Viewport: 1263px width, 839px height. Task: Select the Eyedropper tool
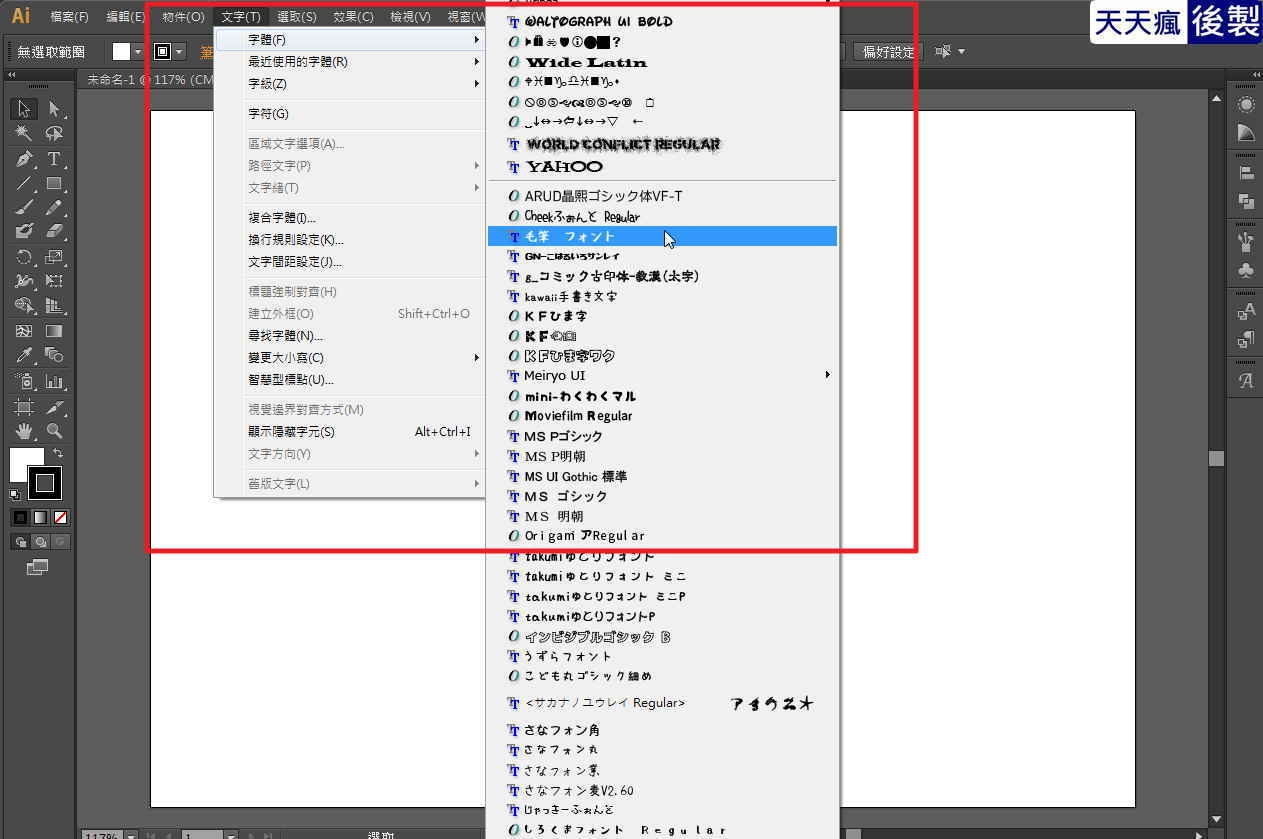click(25, 356)
